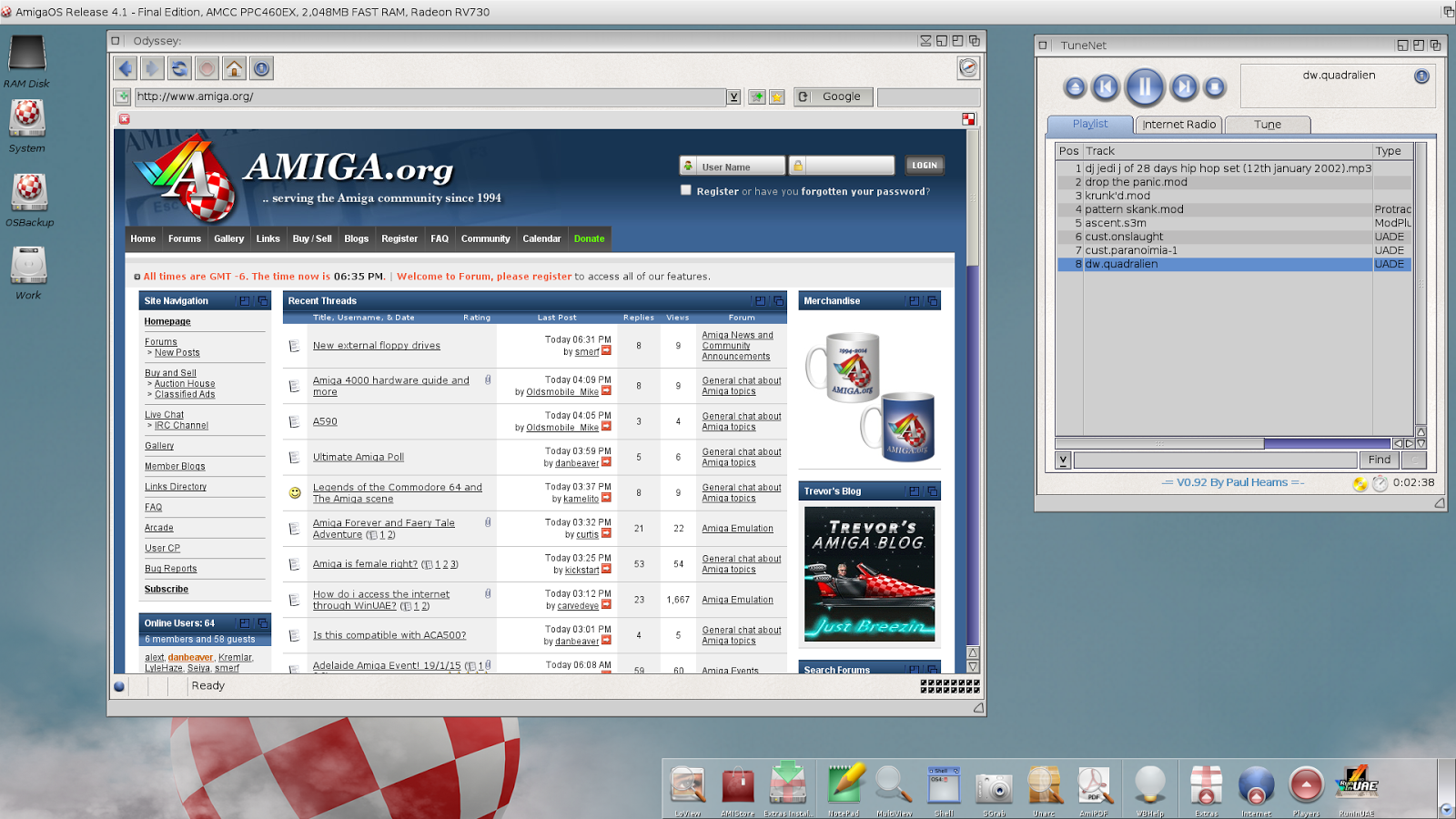Launch MultiView from the dock
The image size is (1456, 819).
pyautogui.click(x=894, y=789)
